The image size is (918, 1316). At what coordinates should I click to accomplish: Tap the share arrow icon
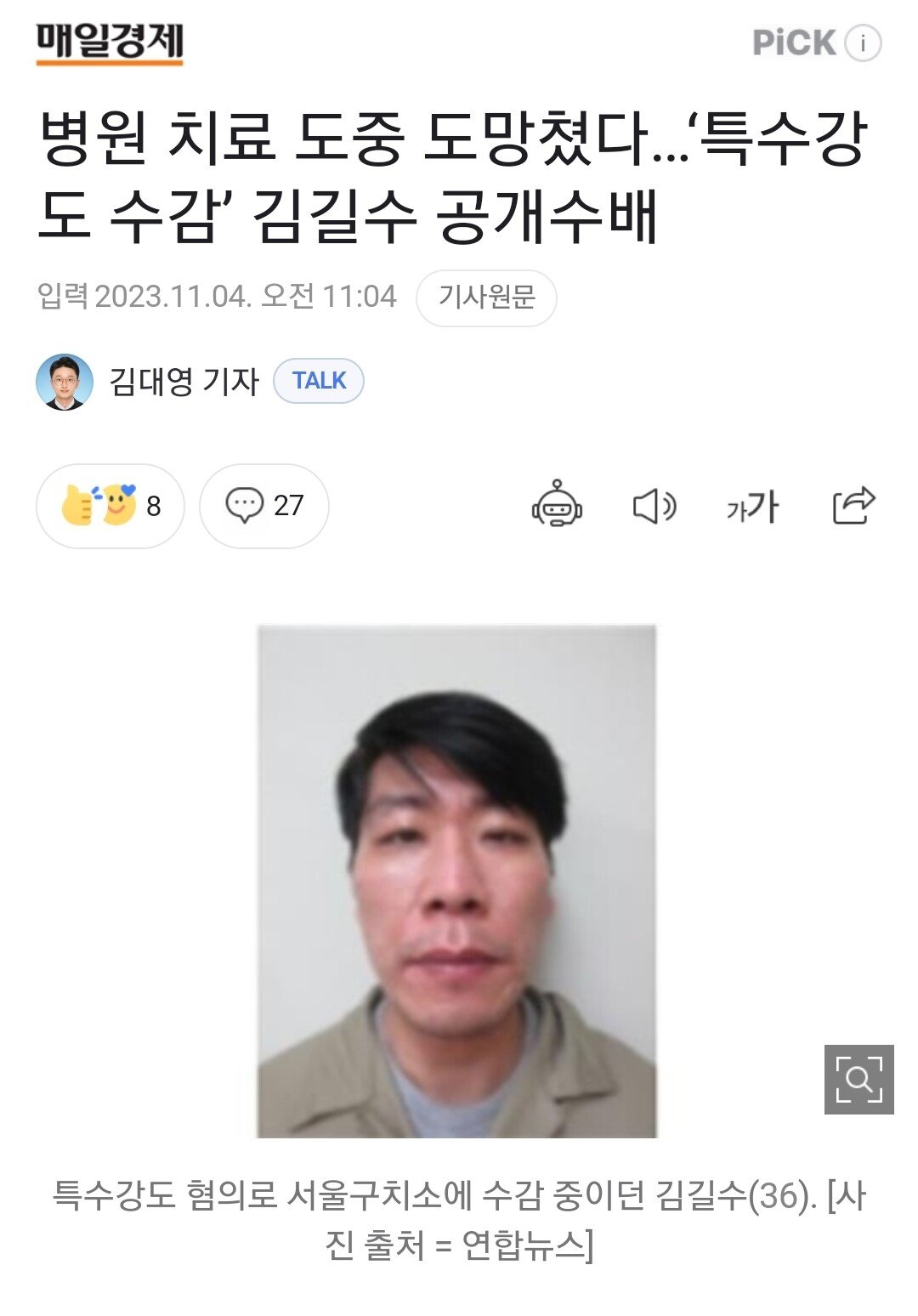853,505
